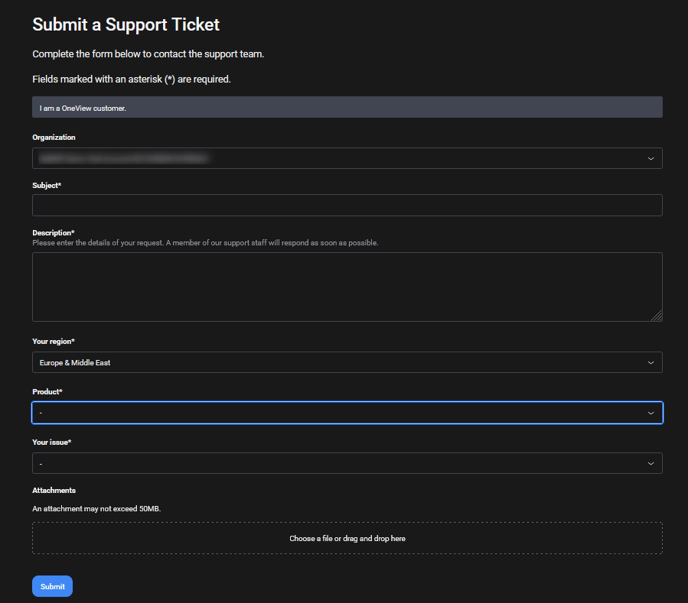This screenshot has width=688, height=603.
Task: Select the blurred Organization value
Action: click(124, 158)
